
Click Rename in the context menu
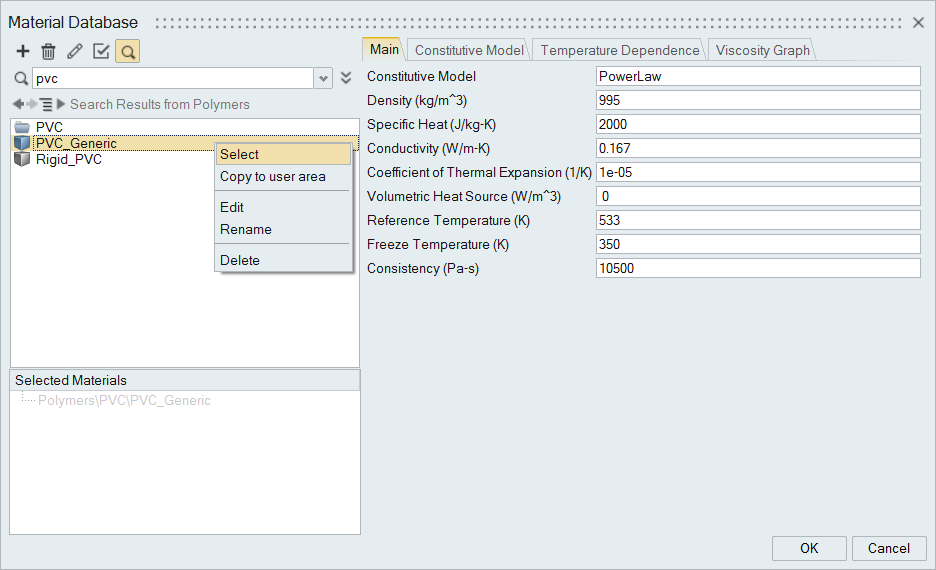[x=246, y=229]
